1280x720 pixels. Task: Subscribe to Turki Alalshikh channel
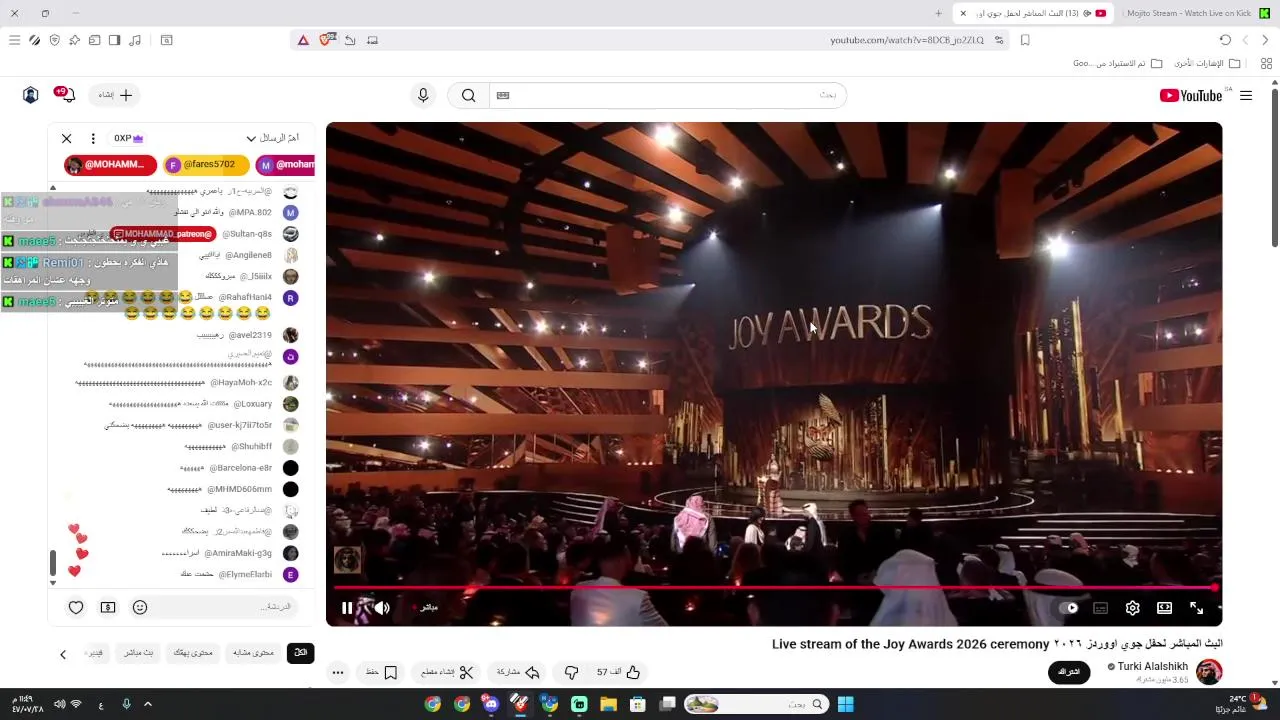click(1069, 672)
